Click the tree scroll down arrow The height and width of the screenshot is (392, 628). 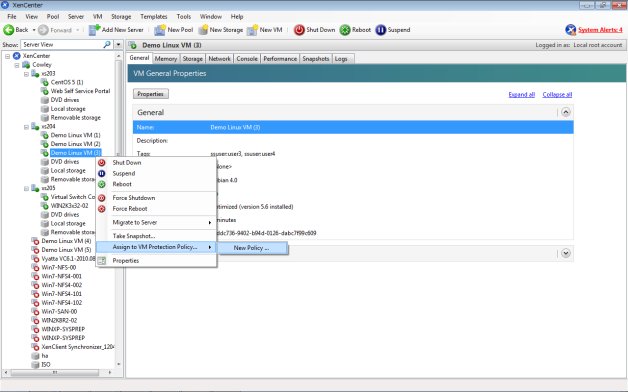click(119, 364)
